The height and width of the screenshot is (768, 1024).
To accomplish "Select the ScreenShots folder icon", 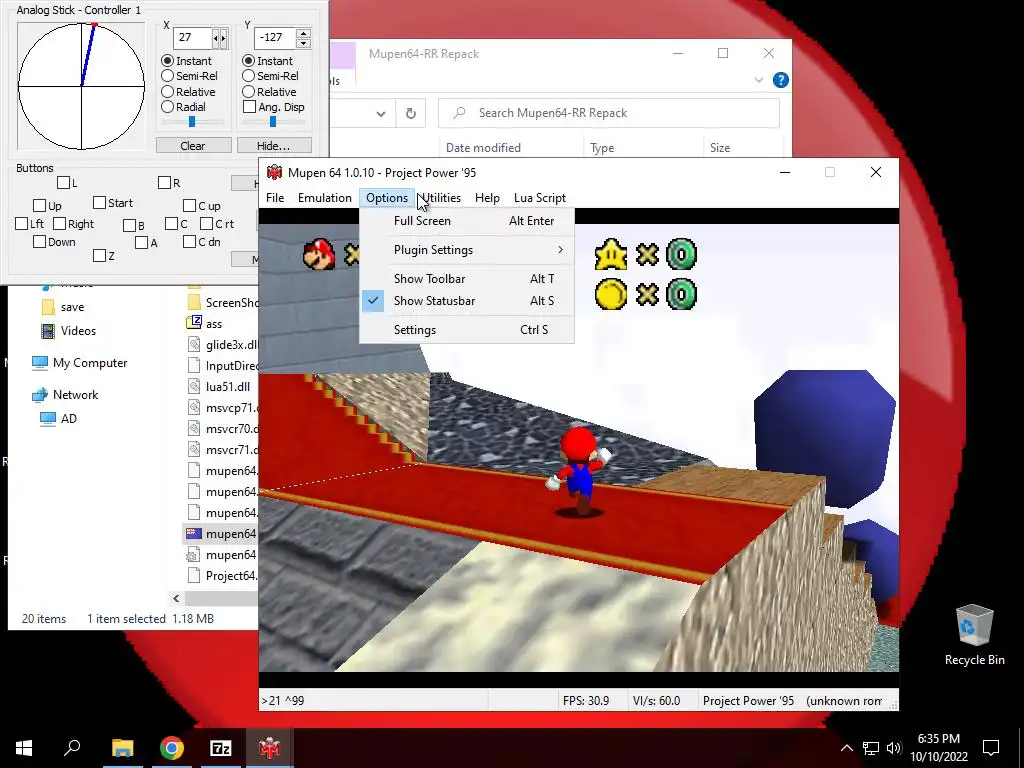I will tap(194, 302).
